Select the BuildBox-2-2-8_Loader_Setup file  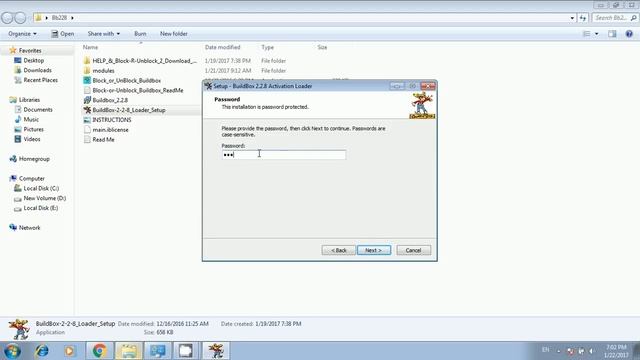pyautogui.click(x=124, y=110)
